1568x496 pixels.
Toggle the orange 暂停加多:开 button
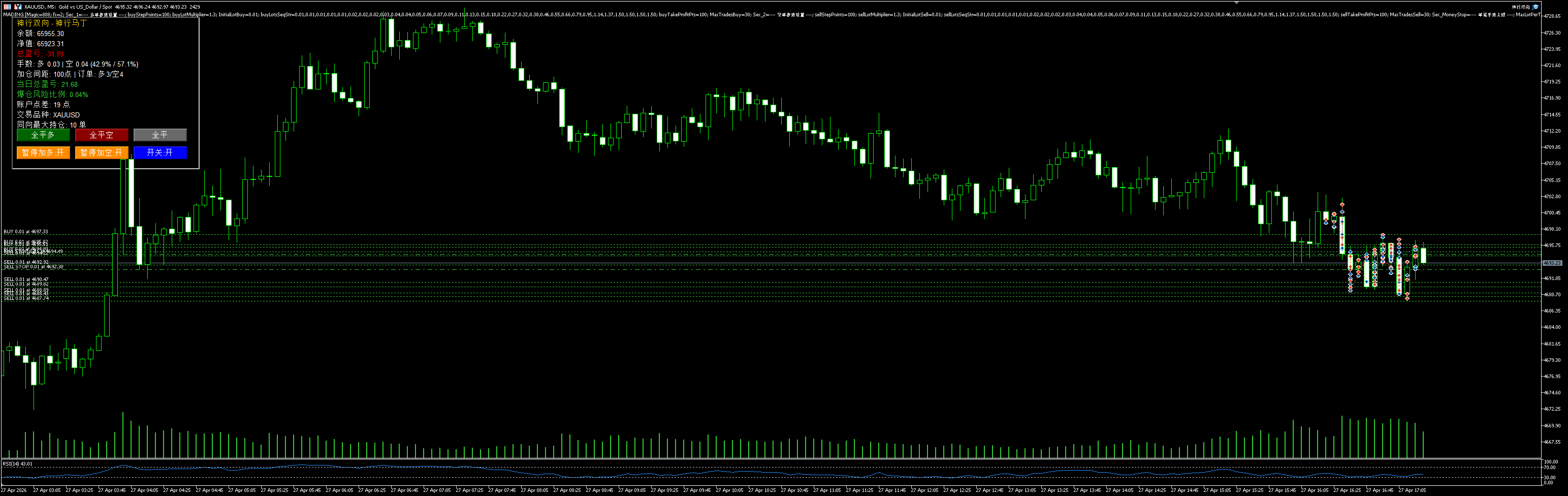[43, 152]
